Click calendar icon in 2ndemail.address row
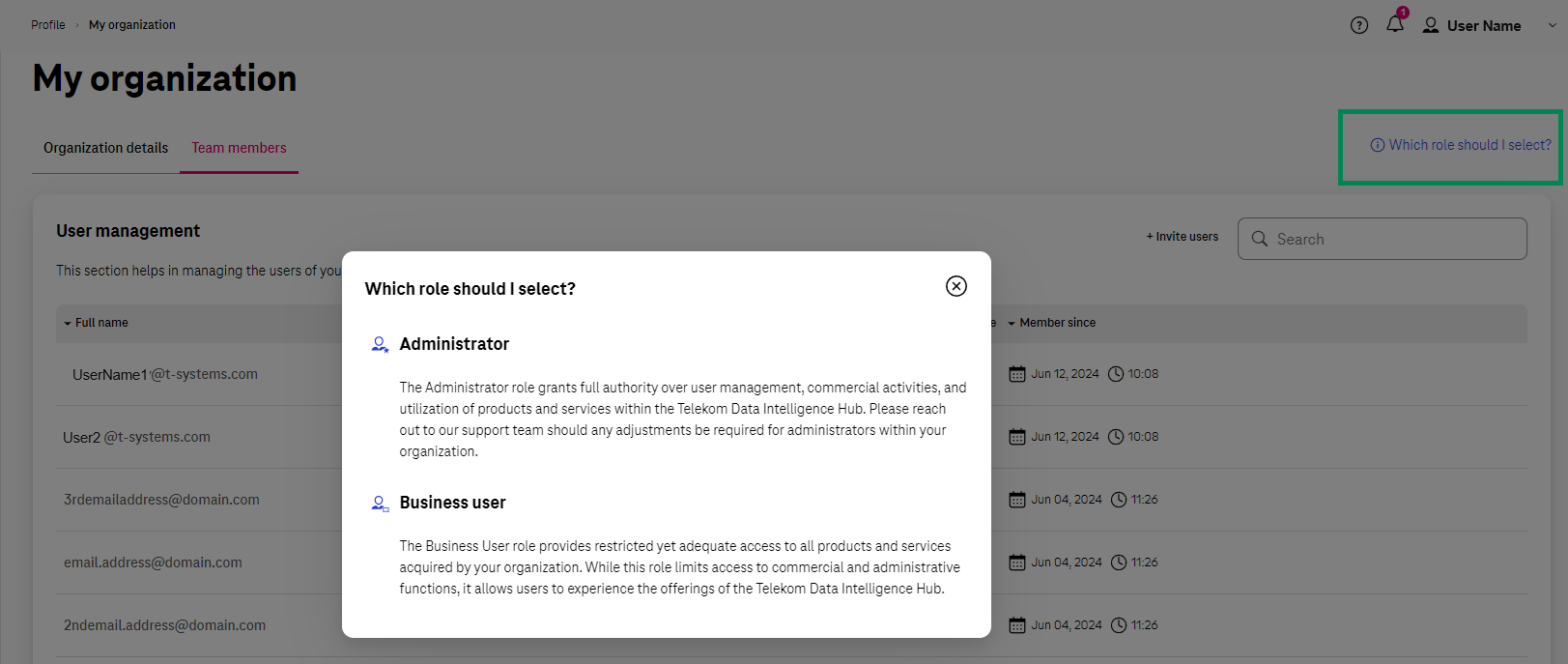This screenshot has height=664, width=1568. [x=1017, y=625]
